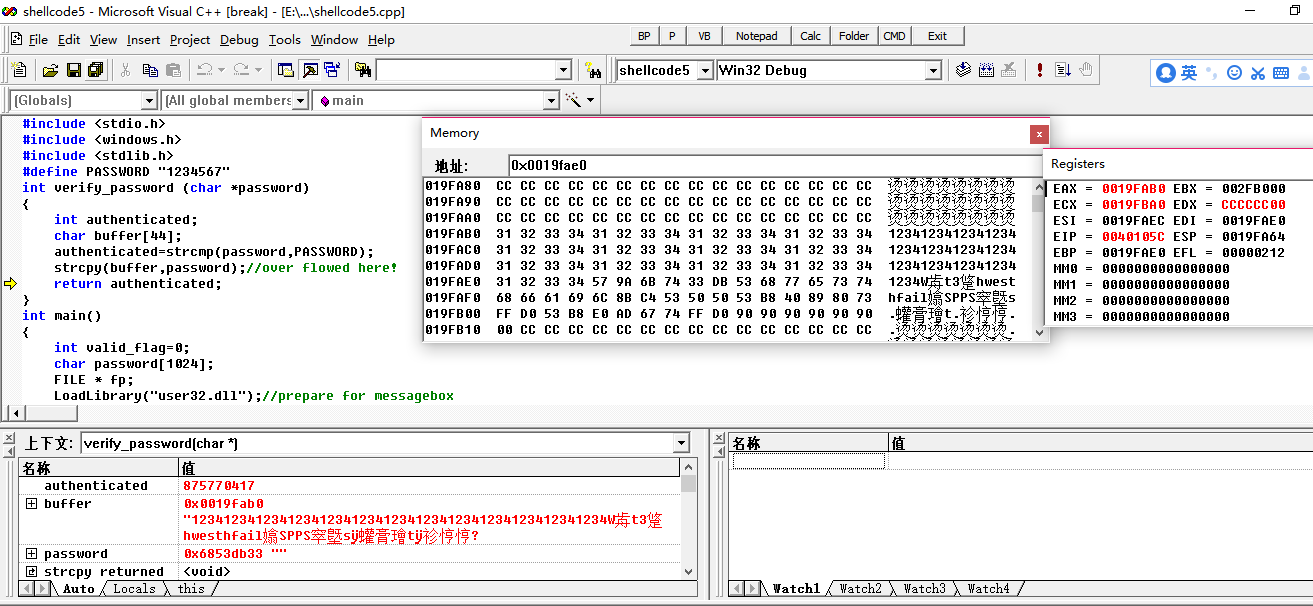The width and height of the screenshot is (1313, 606).
Task: Toggle the Workspace window icon
Action: [286, 70]
